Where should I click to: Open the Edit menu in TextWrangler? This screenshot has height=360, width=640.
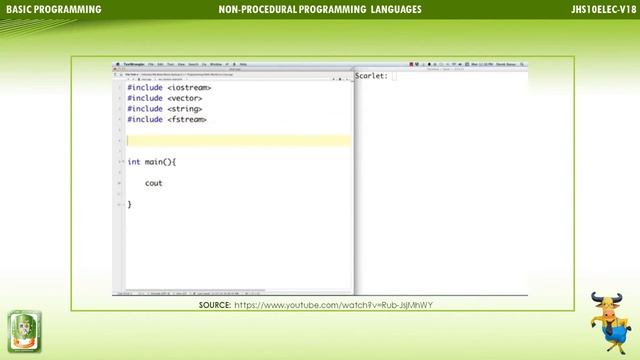160,64
